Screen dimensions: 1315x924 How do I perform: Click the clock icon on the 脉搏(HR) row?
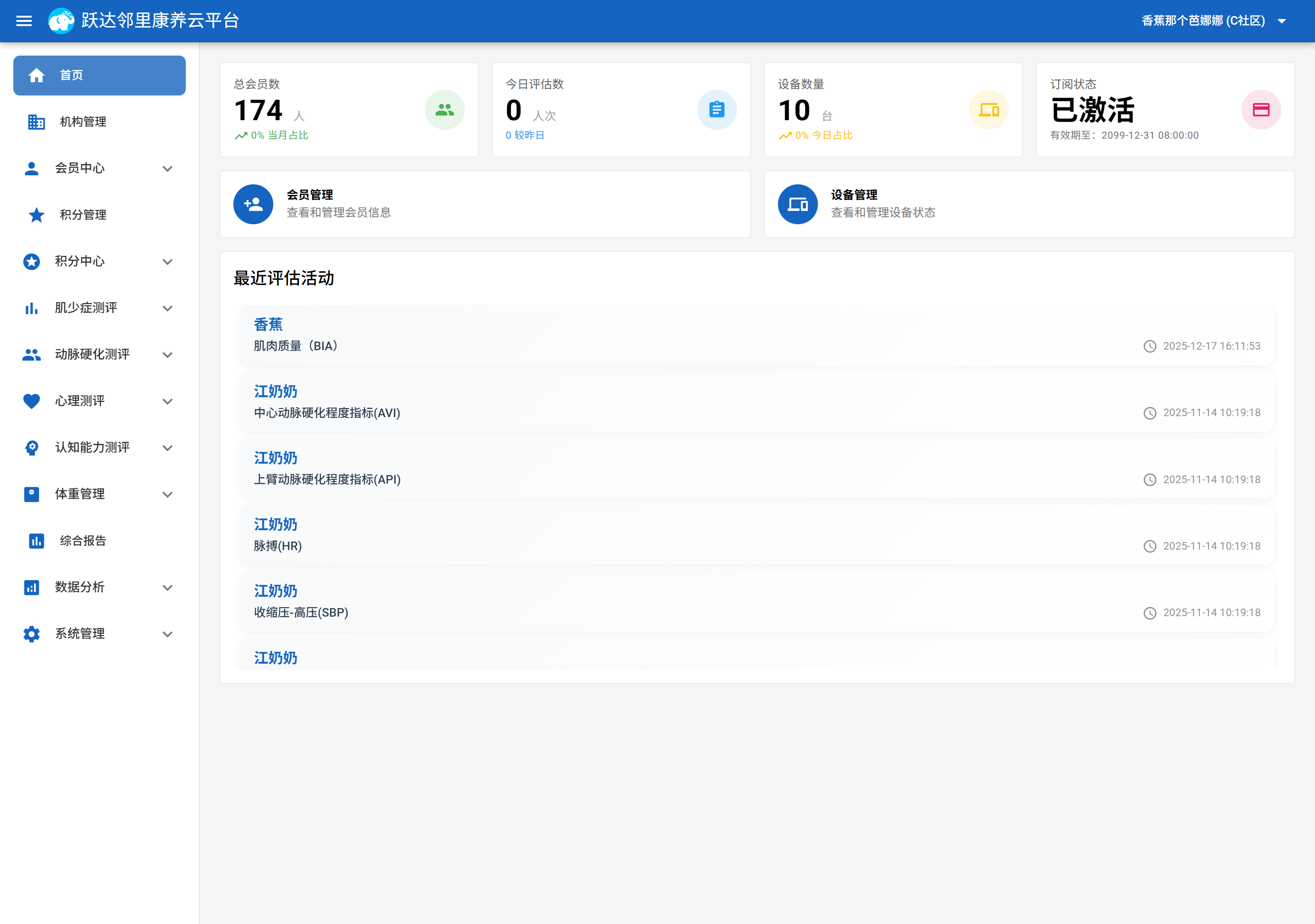coord(1150,546)
